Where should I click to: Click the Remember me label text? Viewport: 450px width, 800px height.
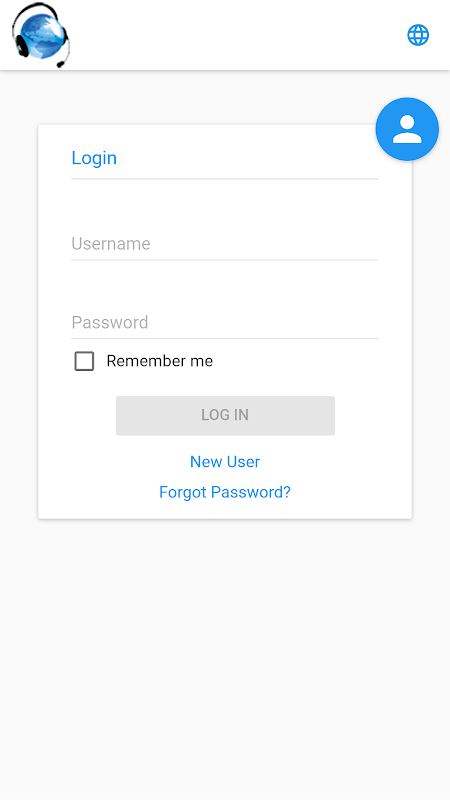[159, 361]
